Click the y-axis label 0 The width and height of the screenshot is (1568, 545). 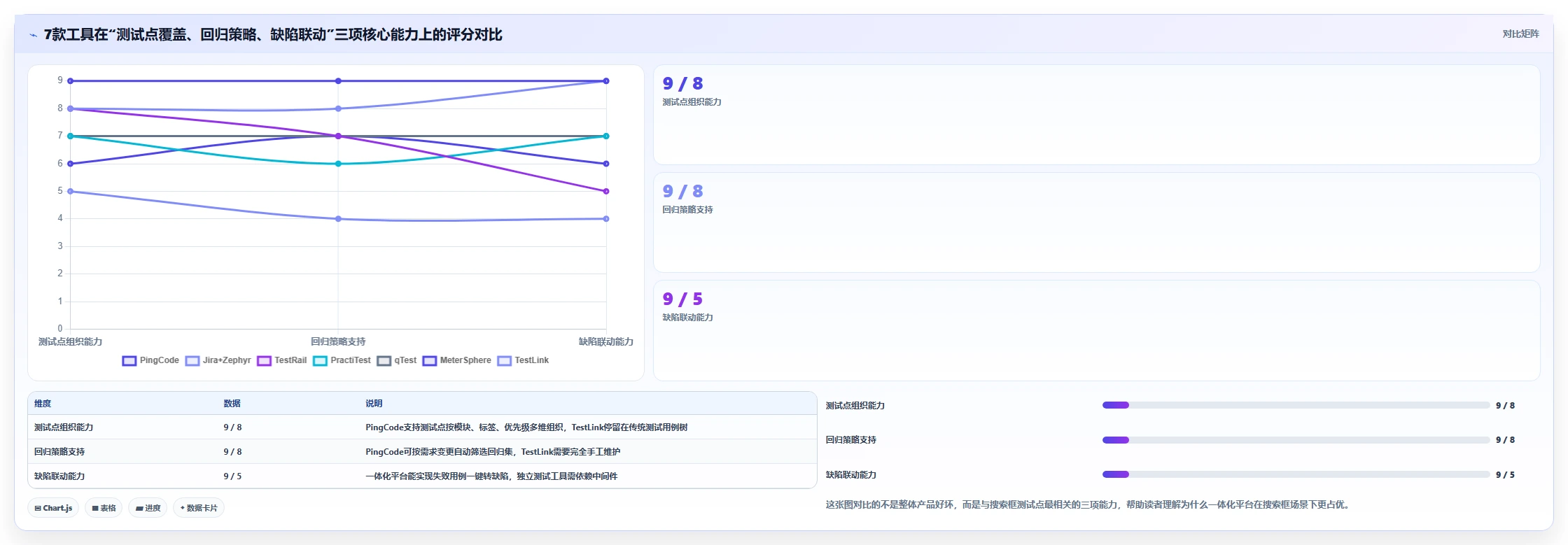point(60,329)
